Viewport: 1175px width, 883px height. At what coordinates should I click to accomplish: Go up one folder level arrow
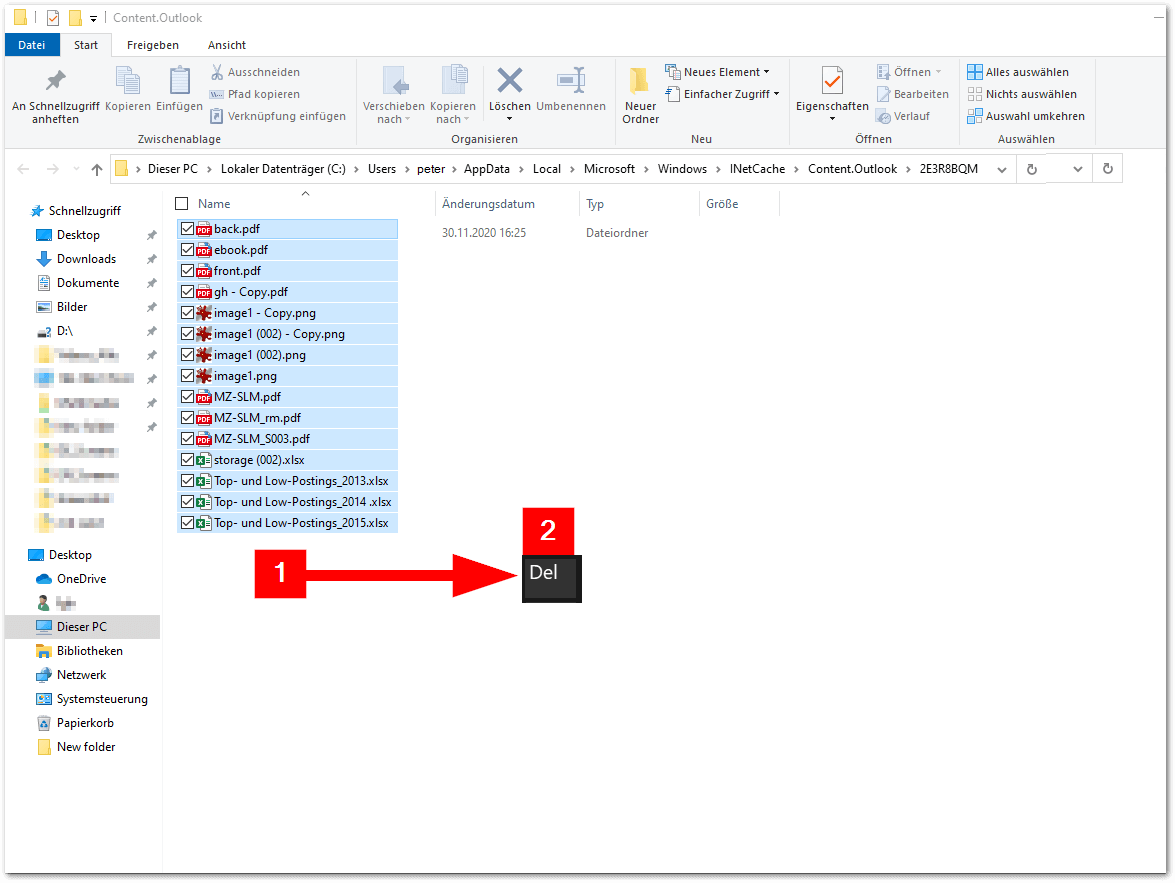[x=97, y=169]
